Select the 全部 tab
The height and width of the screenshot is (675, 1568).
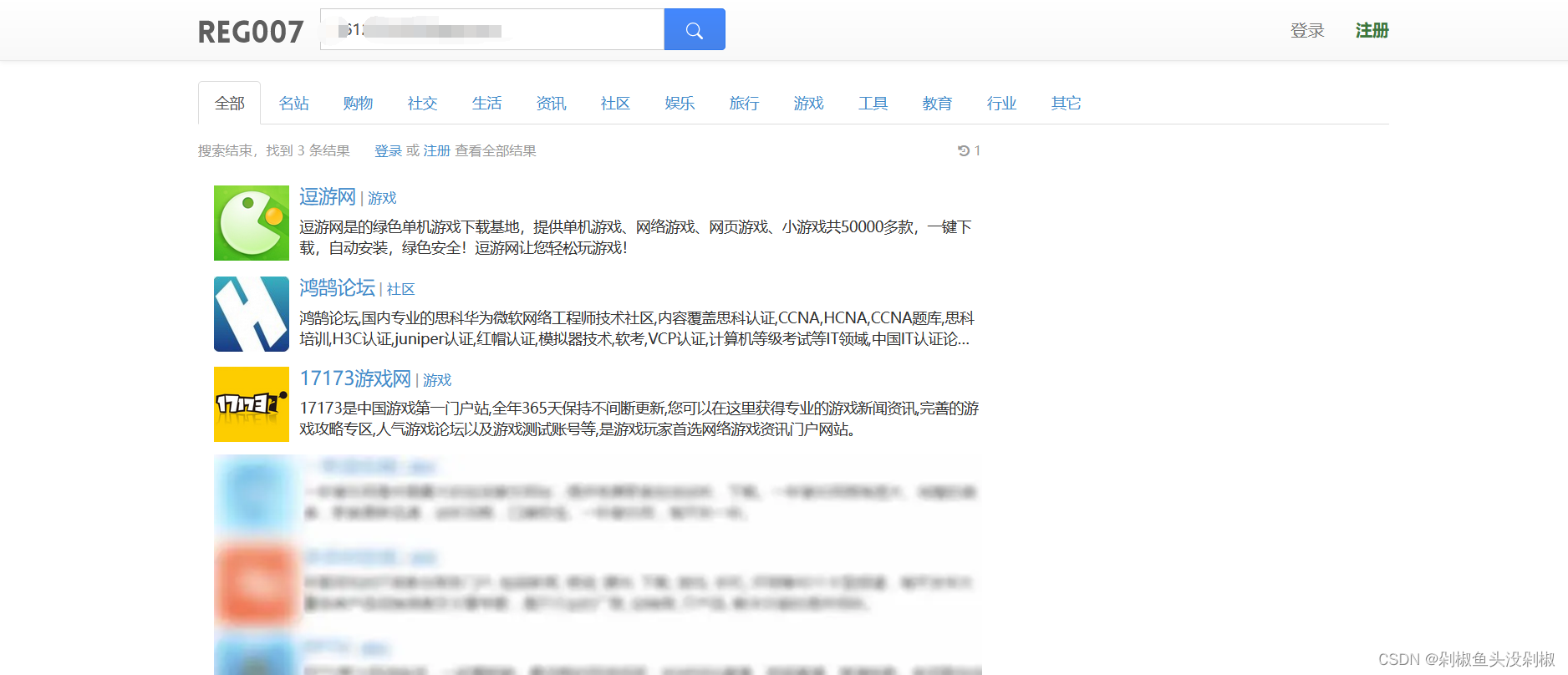click(x=230, y=103)
